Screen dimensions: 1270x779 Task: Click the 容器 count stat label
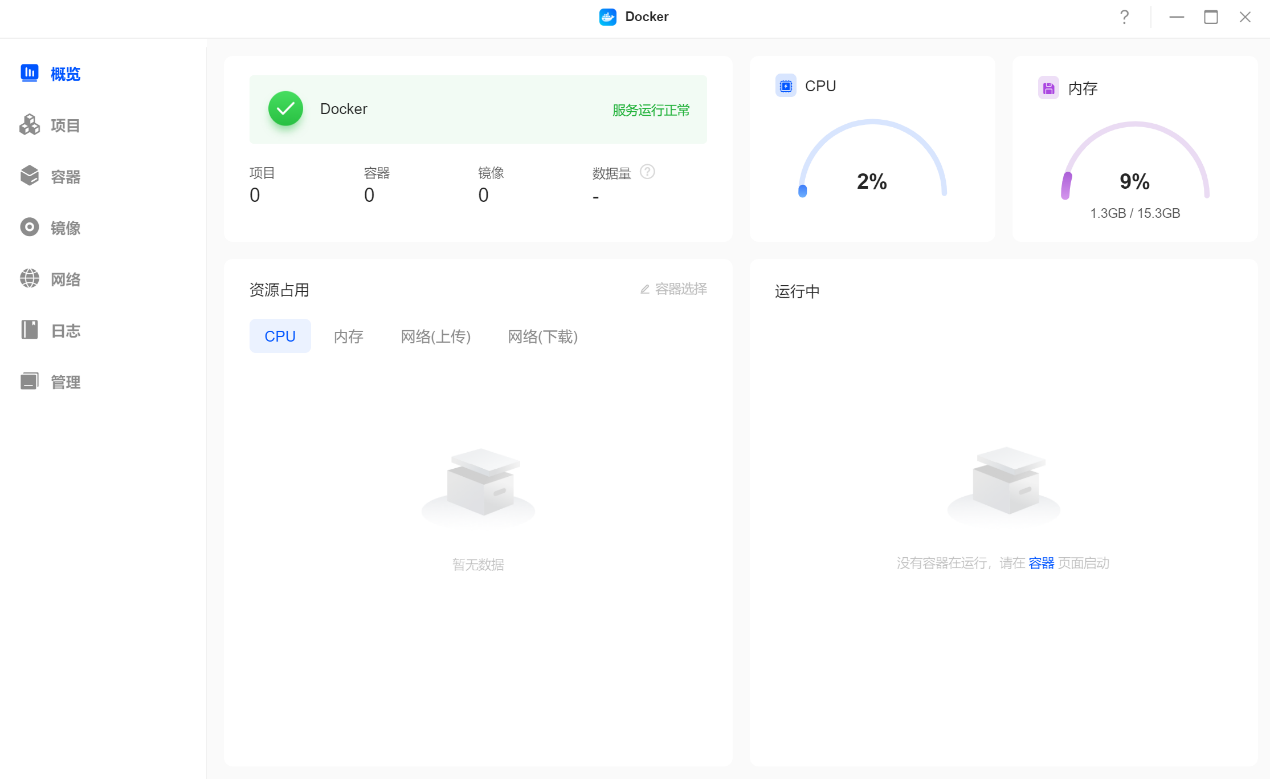(x=377, y=173)
